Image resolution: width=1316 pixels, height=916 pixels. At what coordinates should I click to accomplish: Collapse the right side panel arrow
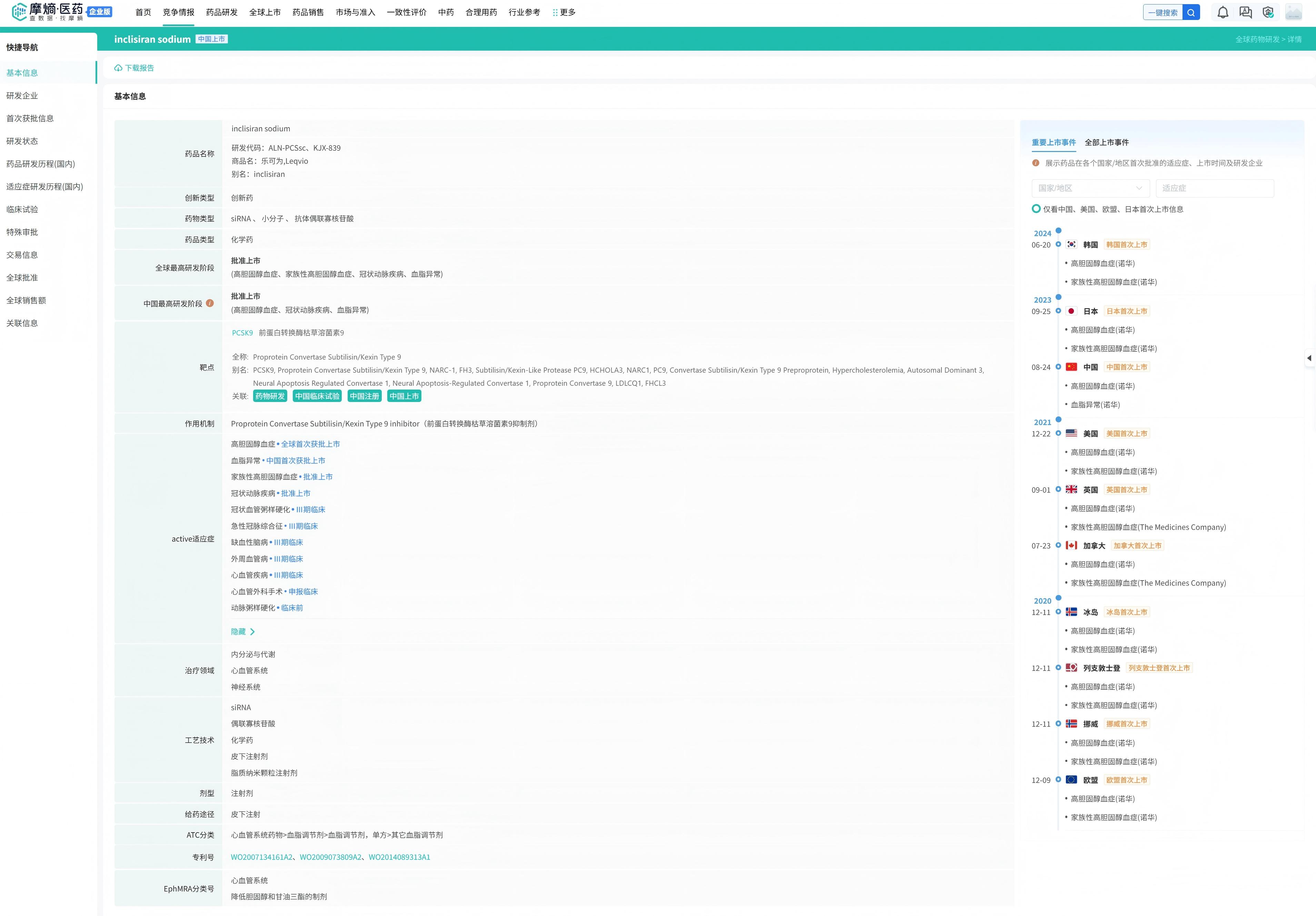[1310, 358]
